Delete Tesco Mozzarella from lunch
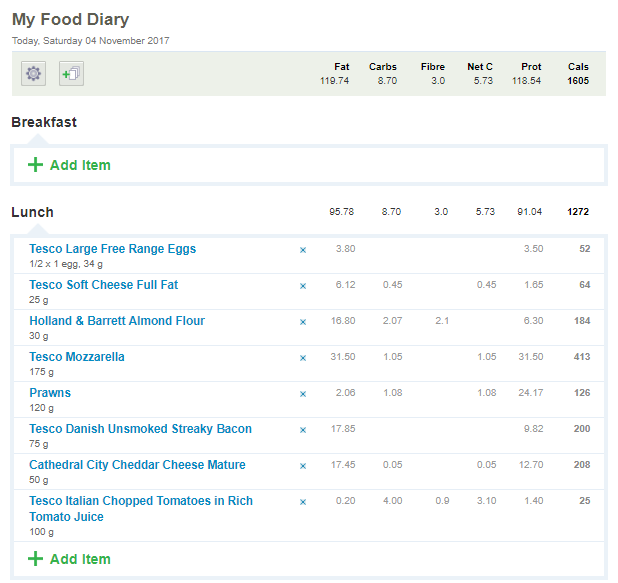The height and width of the screenshot is (583, 618). (x=303, y=357)
